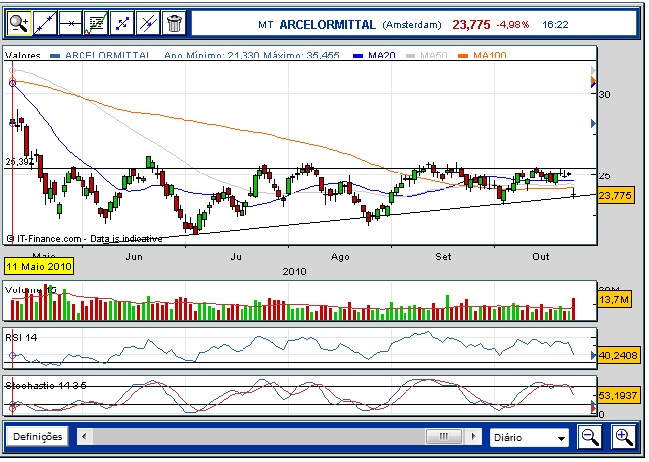Click the -4,98% change value
Screen dimensions: 649x462
513,25
